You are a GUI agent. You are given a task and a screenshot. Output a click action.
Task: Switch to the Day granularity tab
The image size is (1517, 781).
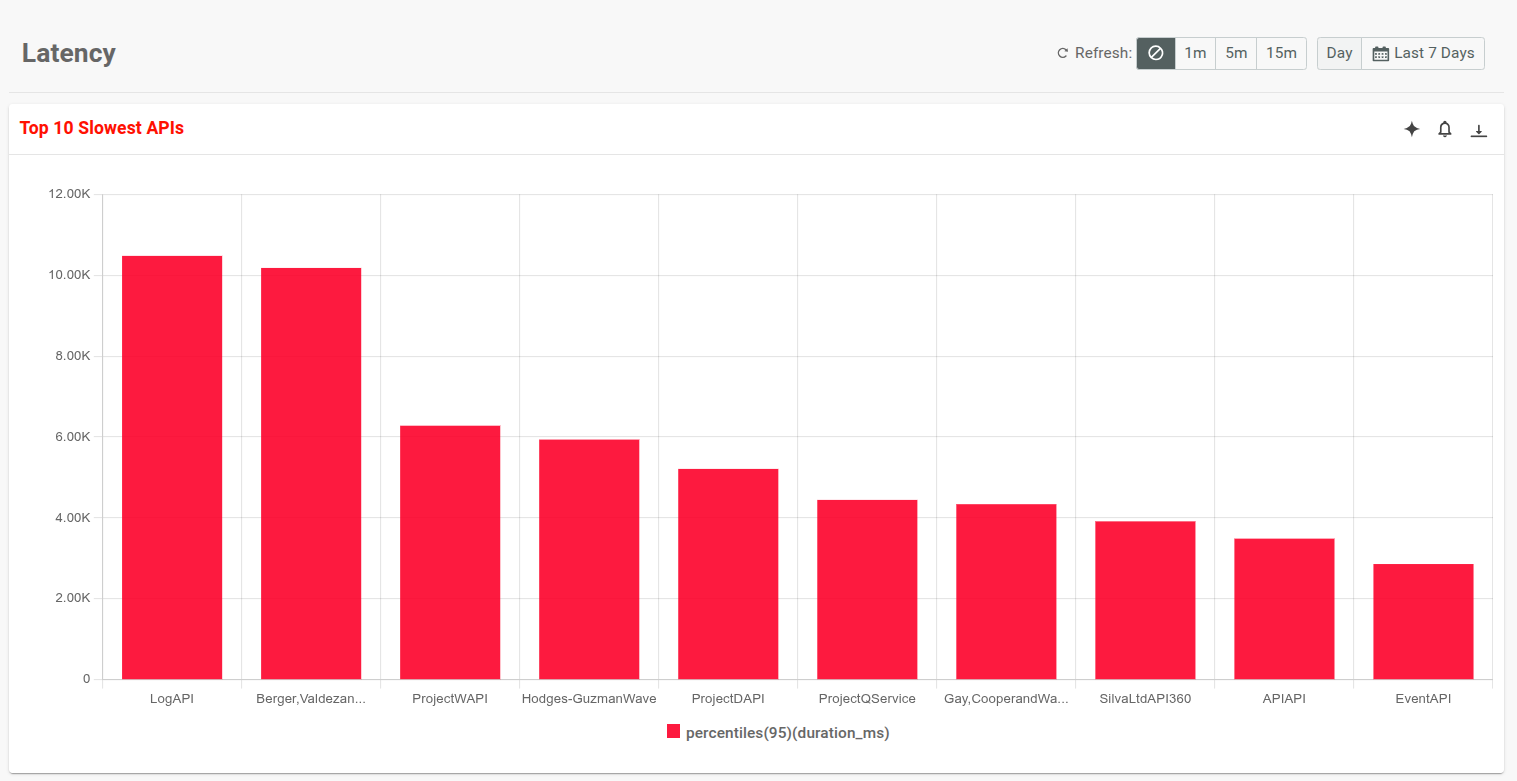1339,53
